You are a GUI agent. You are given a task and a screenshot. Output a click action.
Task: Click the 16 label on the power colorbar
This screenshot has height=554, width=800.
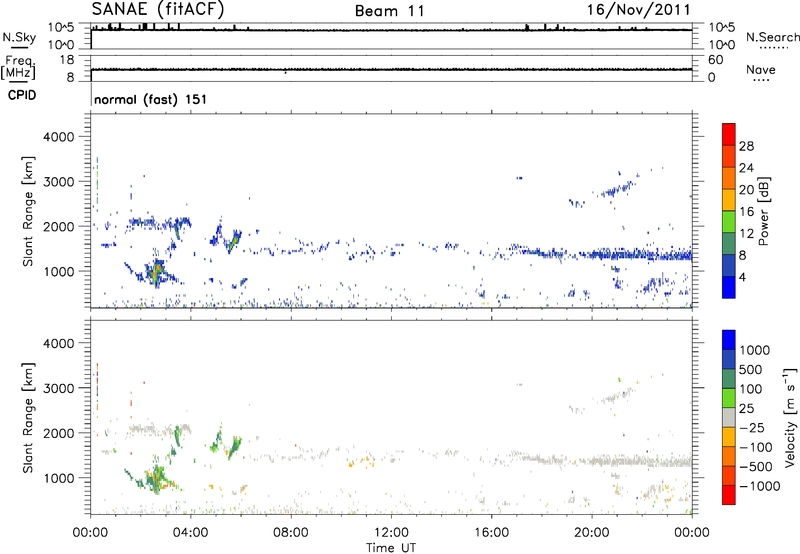[x=746, y=212]
